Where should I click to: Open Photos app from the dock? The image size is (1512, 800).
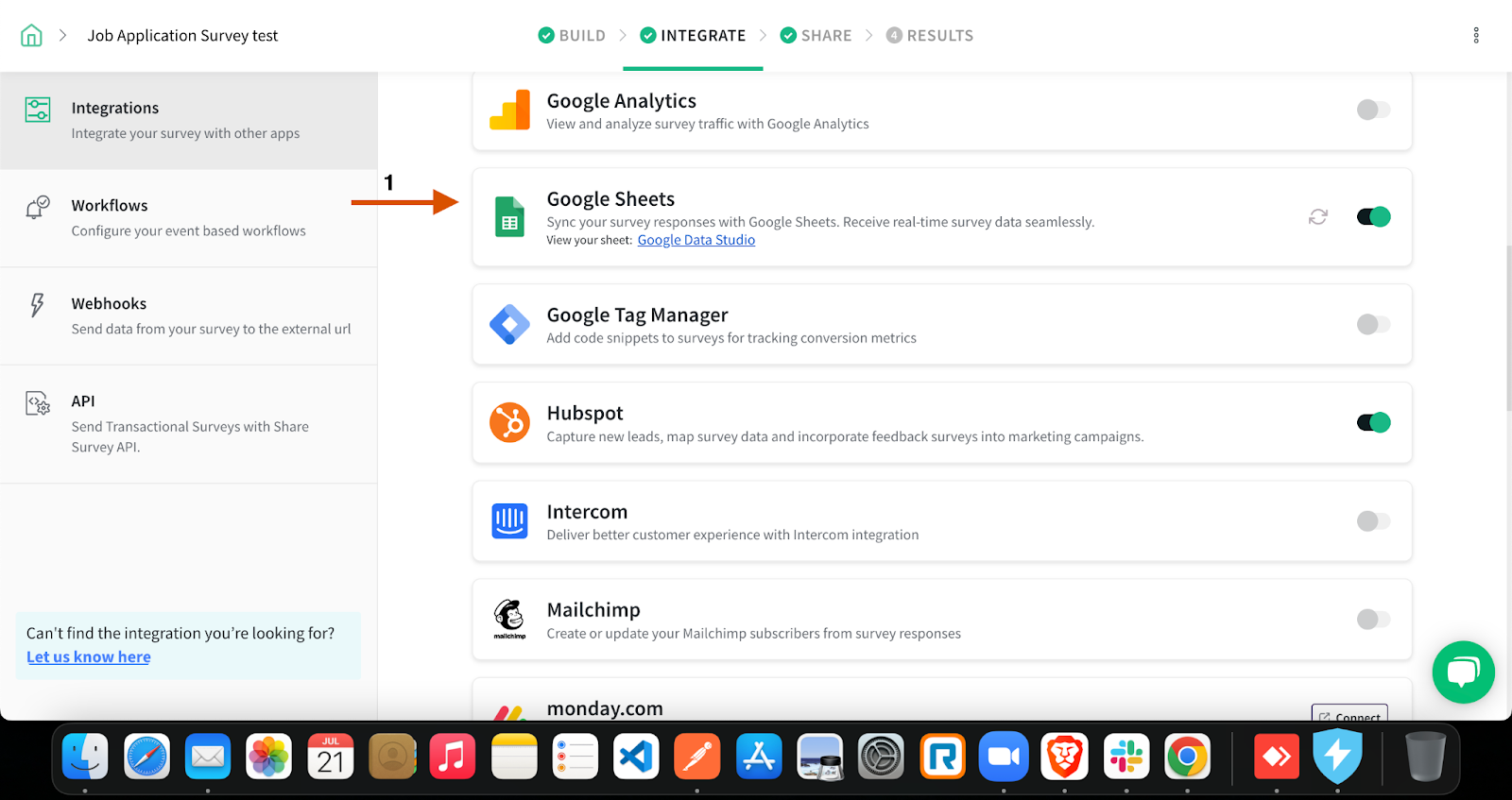tap(269, 757)
